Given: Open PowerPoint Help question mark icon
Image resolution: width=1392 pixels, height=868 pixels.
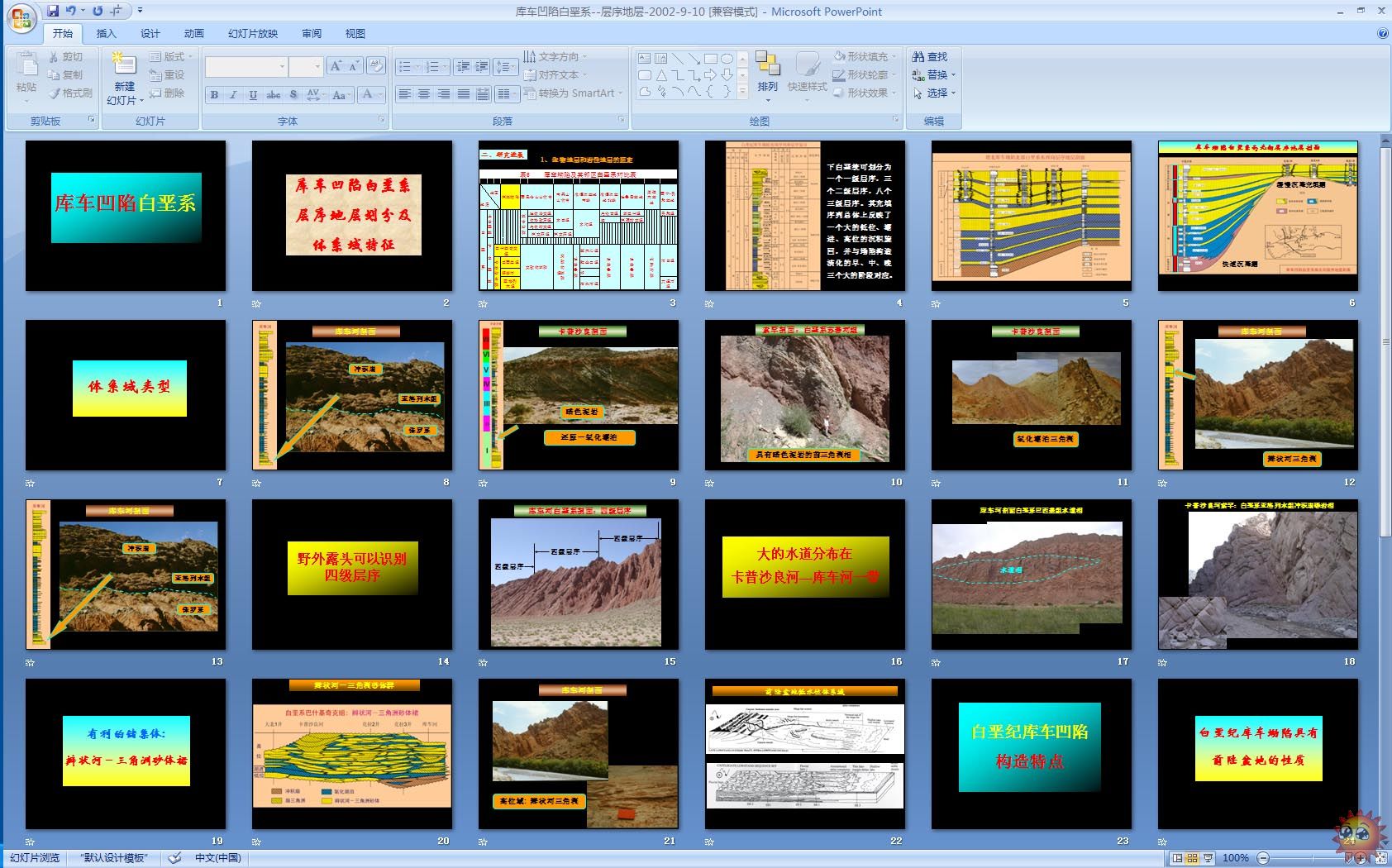Looking at the screenshot, I should pyautogui.click(x=1383, y=34).
